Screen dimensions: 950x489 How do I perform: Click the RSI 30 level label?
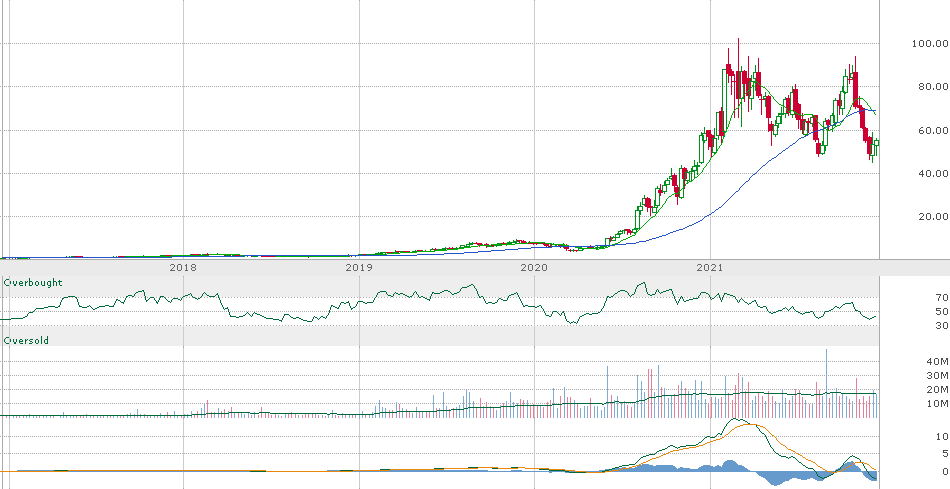point(942,326)
